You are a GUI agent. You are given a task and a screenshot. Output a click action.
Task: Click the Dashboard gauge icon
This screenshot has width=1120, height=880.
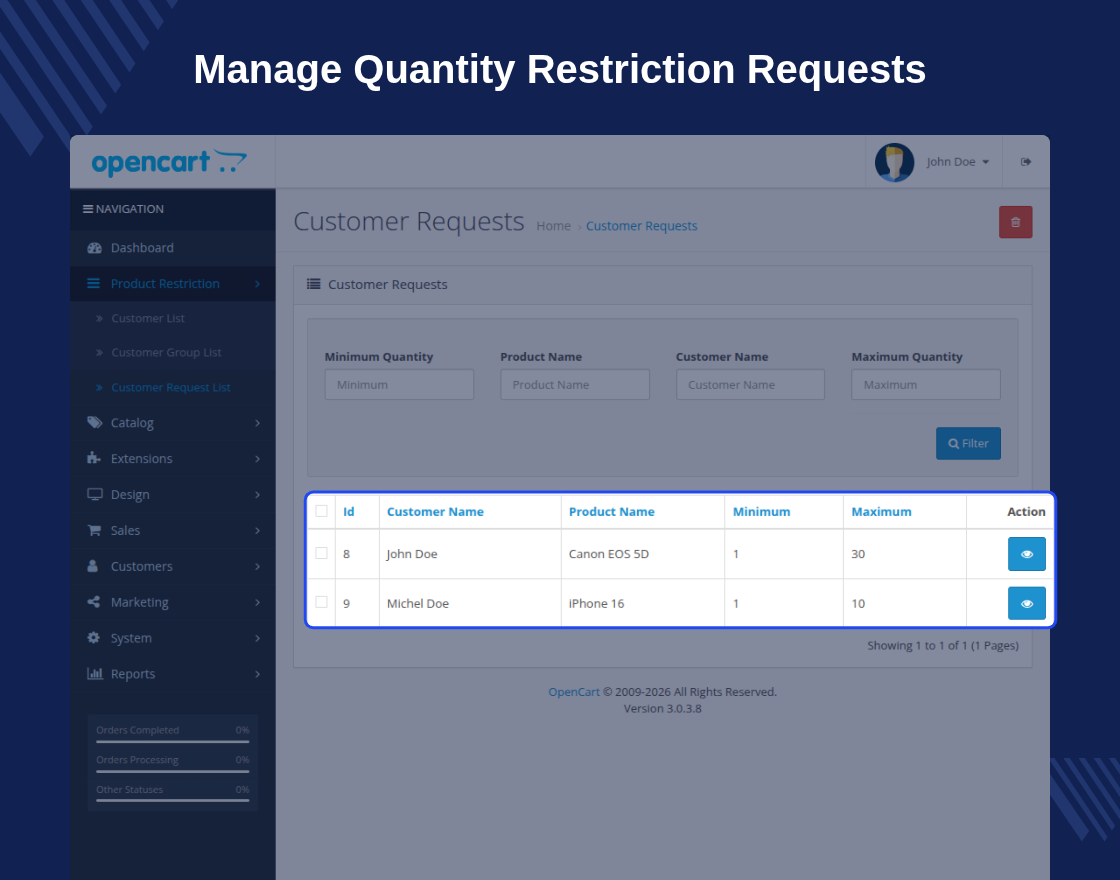click(94, 248)
